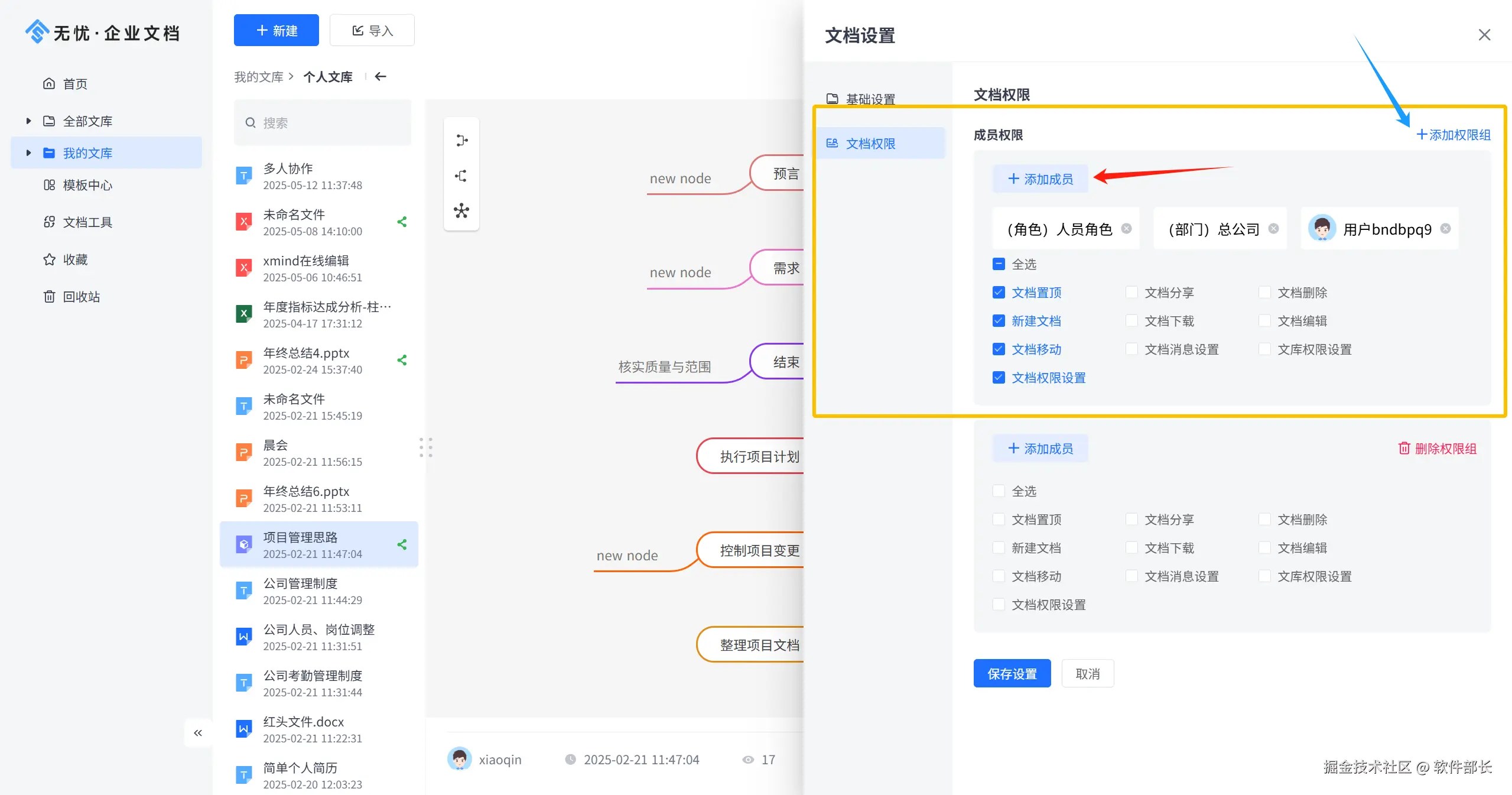Click the panel resize drag handle

426,447
